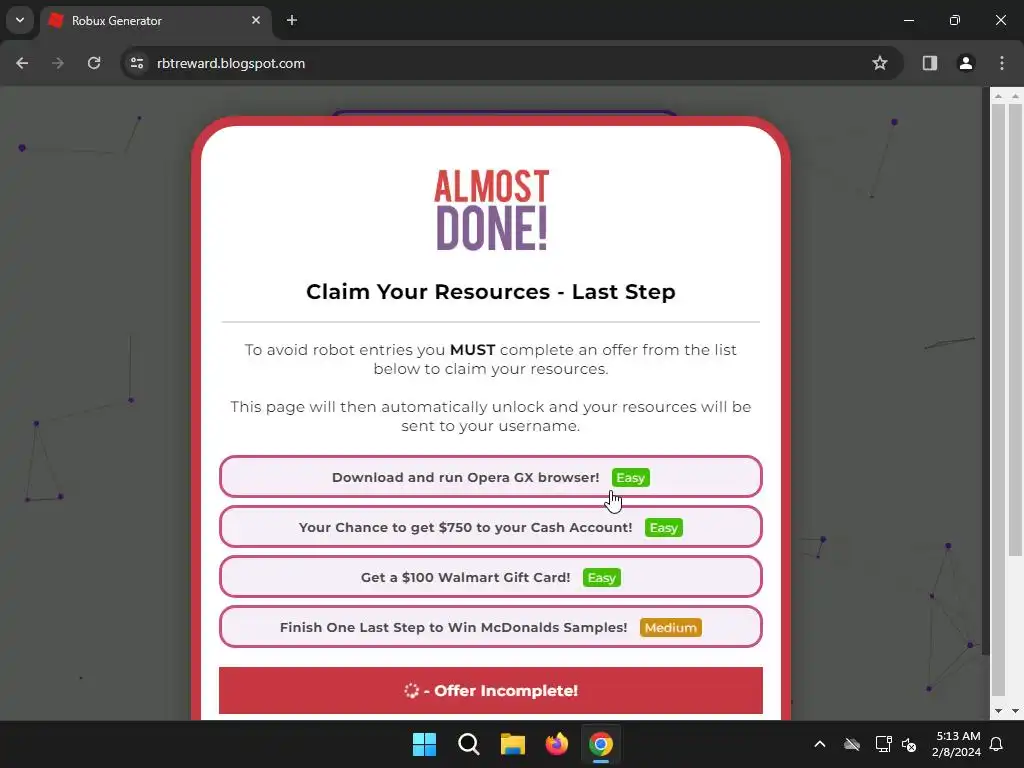This screenshot has width=1024, height=768.
Task: Click the scrollbar up arrow
Action: point(1016,97)
